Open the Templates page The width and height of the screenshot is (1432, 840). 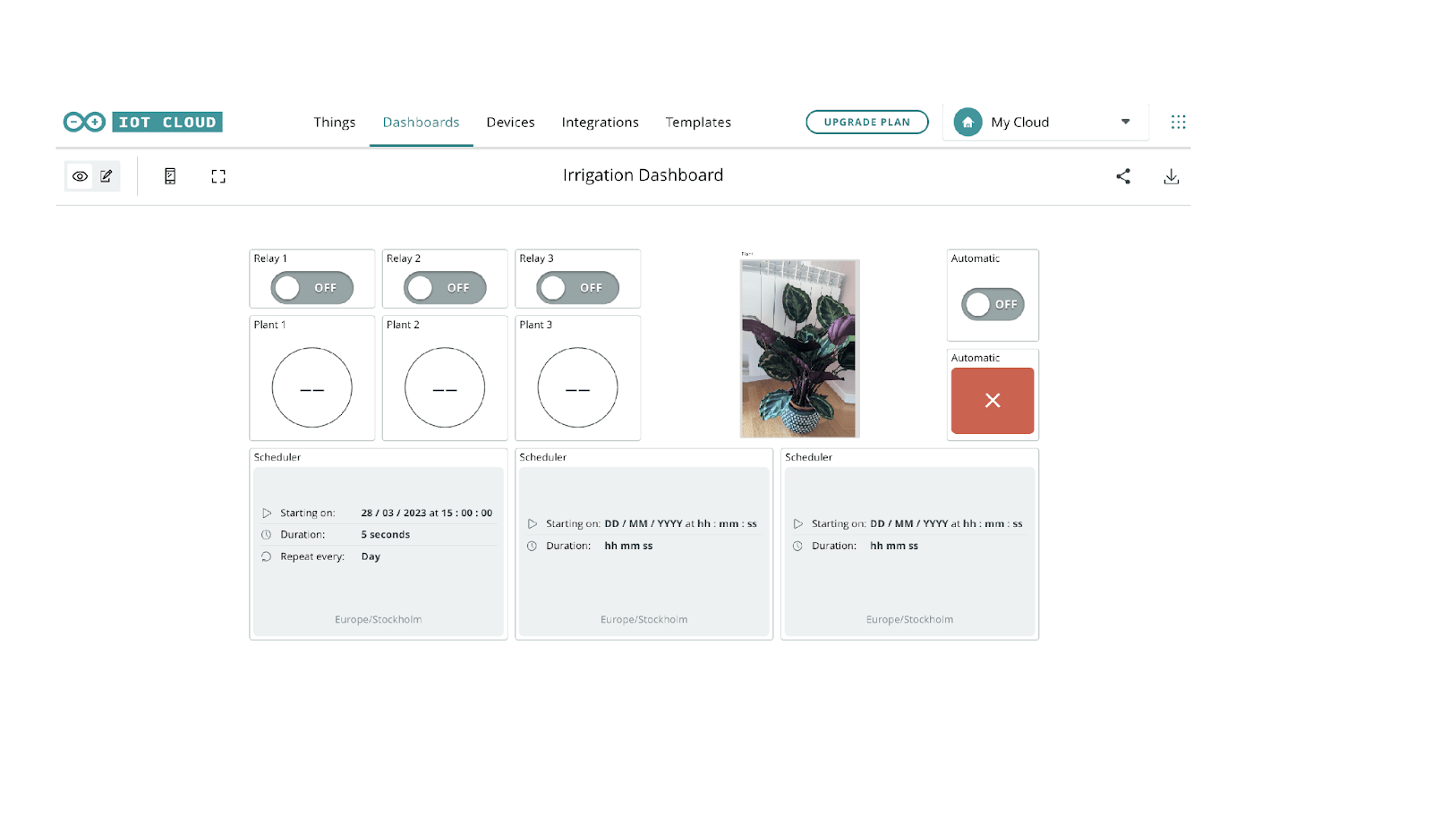tap(698, 123)
